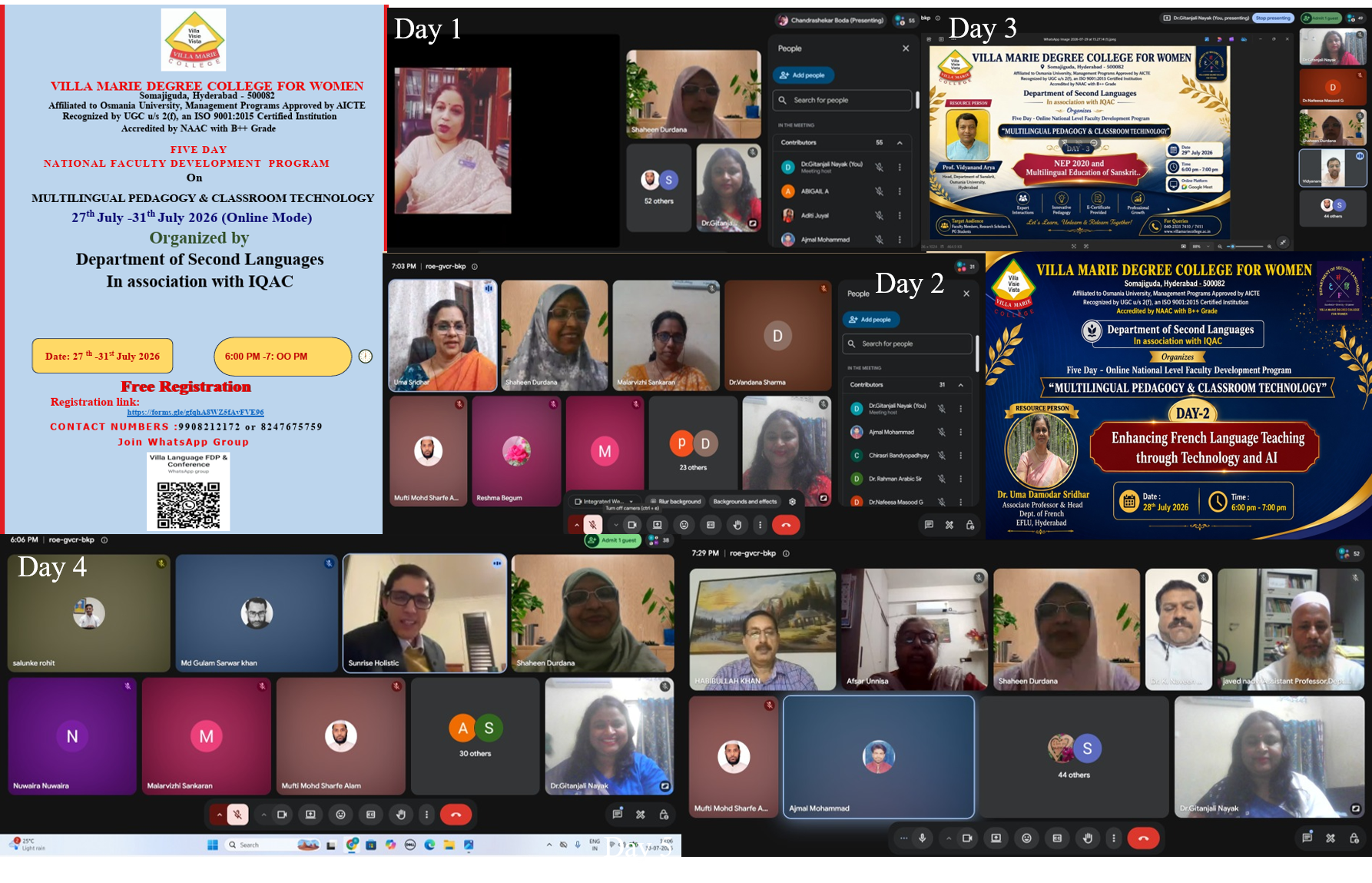Open File Explorer from the taskbar
Image resolution: width=1372 pixels, height=883 pixels.
pos(449,845)
